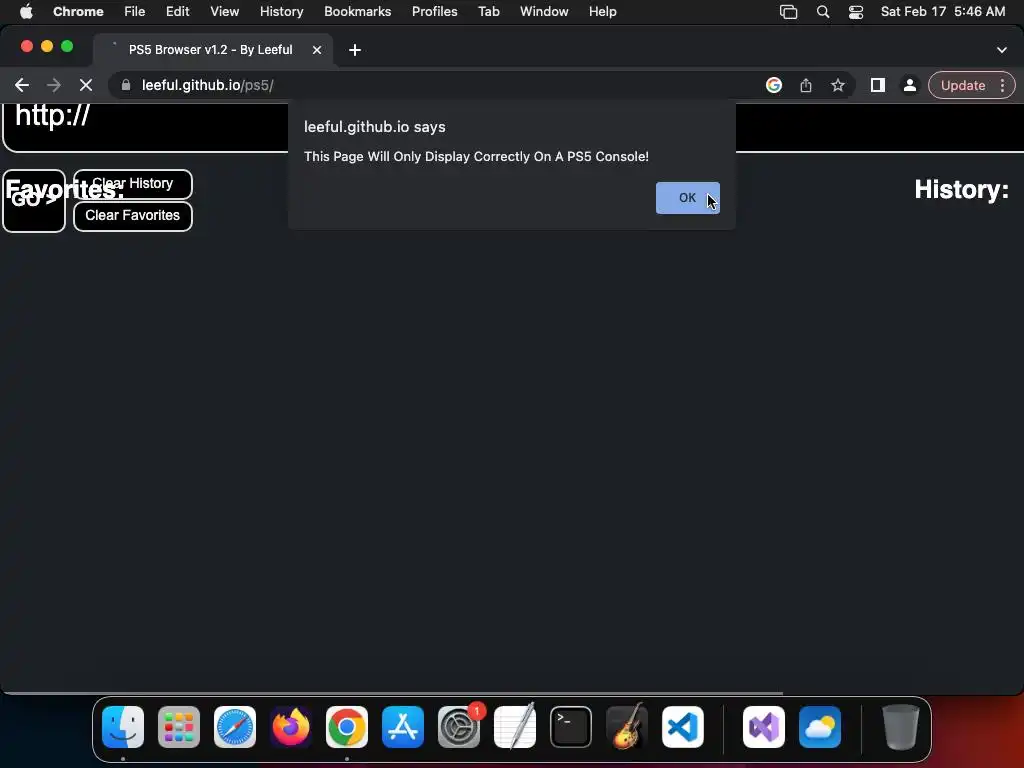
Task: Open the Chrome profile icon
Action: point(909,86)
